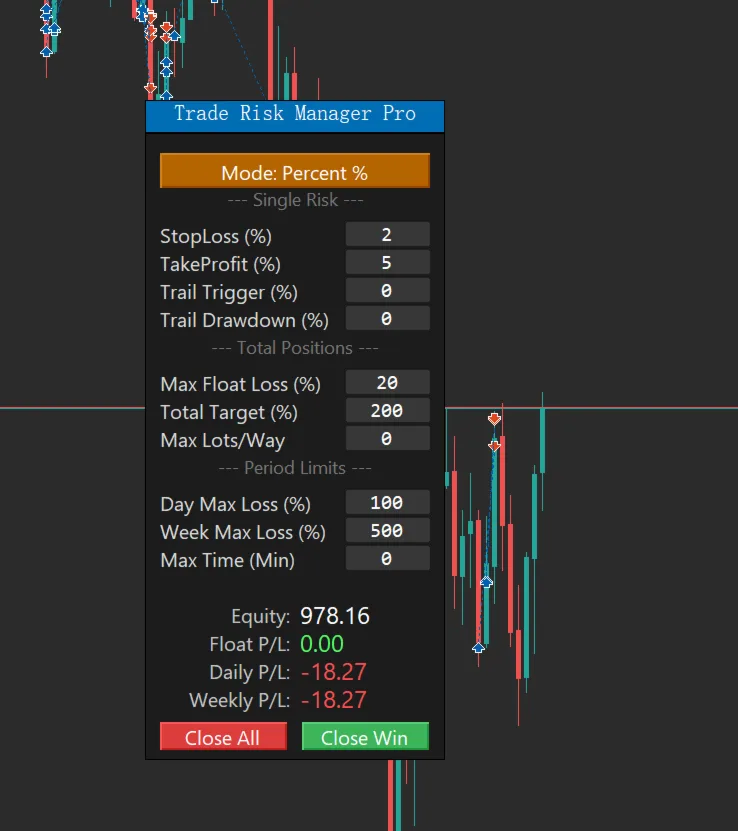The width and height of the screenshot is (738, 831).
Task: Click the Trade Risk Manager Pro title bar
Action: coord(295,116)
